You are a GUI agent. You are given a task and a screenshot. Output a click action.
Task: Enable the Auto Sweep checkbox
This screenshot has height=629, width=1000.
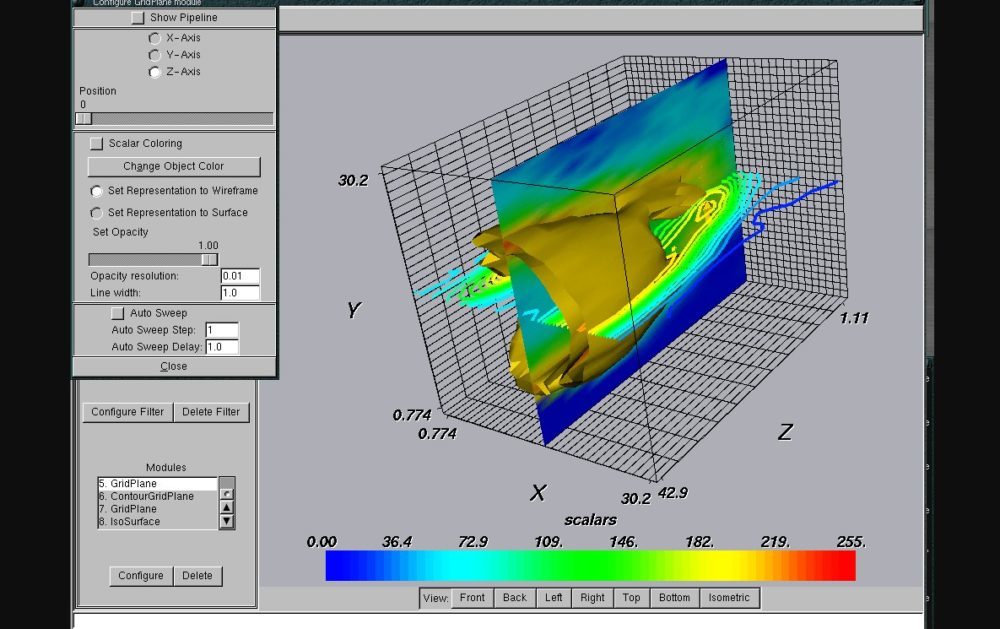click(117, 314)
